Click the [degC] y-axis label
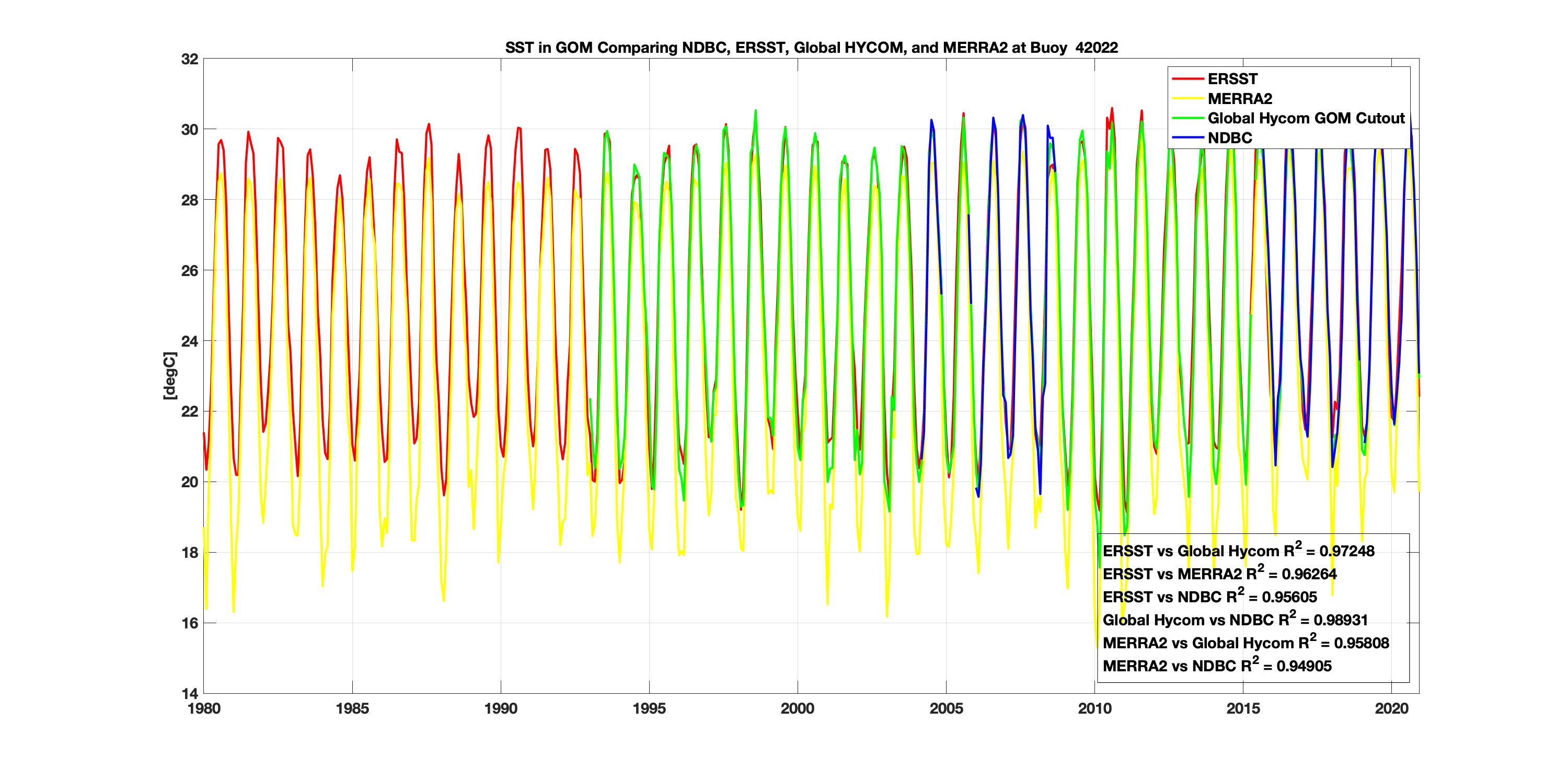 [170, 376]
